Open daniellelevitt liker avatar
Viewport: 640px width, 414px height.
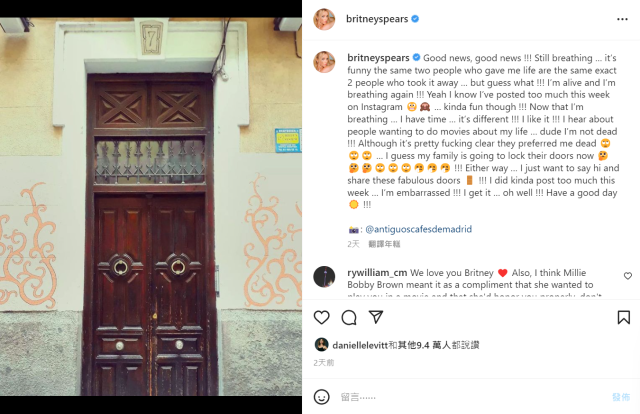[x=322, y=345]
